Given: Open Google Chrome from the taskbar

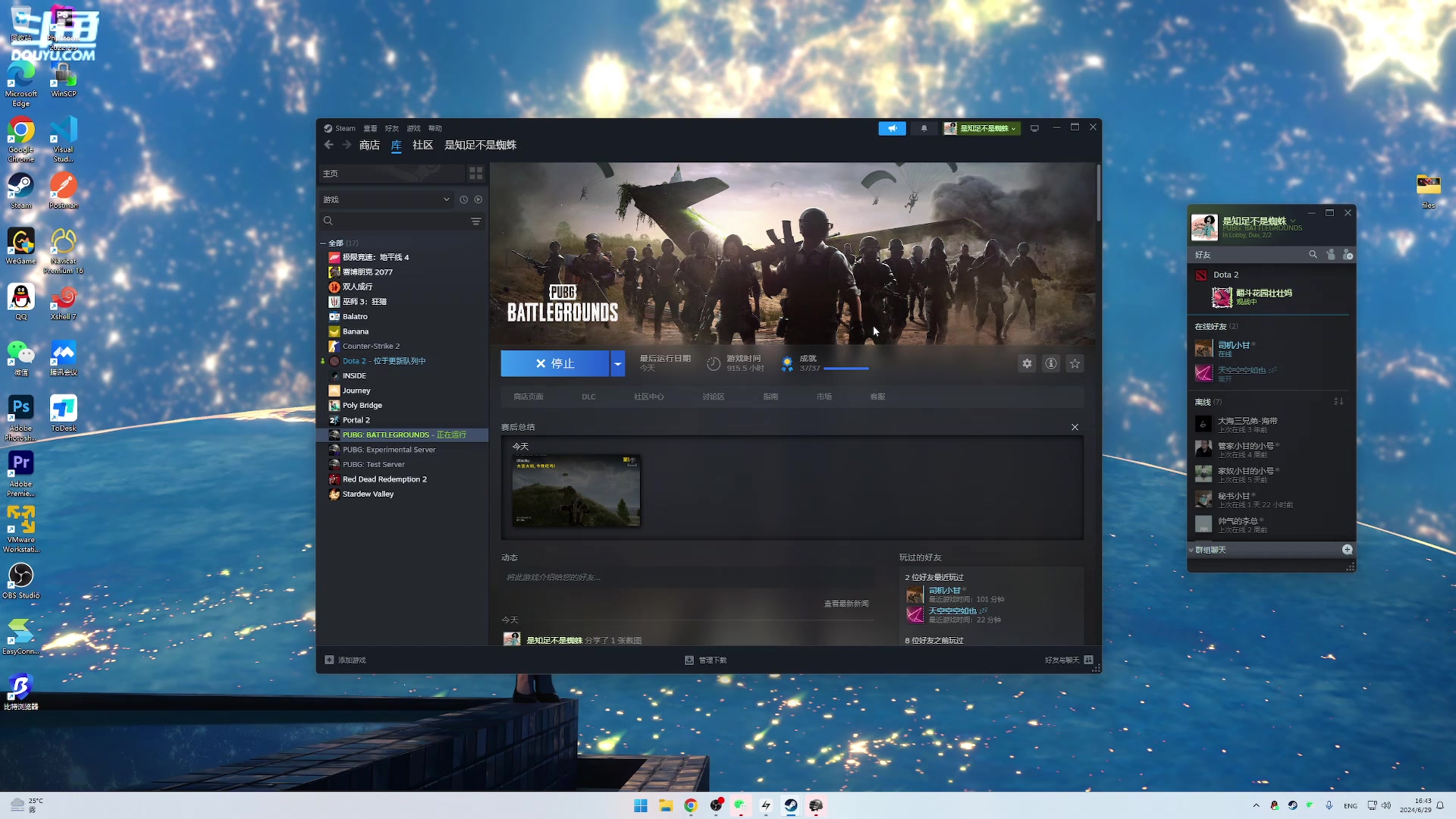Looking at the screenshot, I should click(691, 805).
